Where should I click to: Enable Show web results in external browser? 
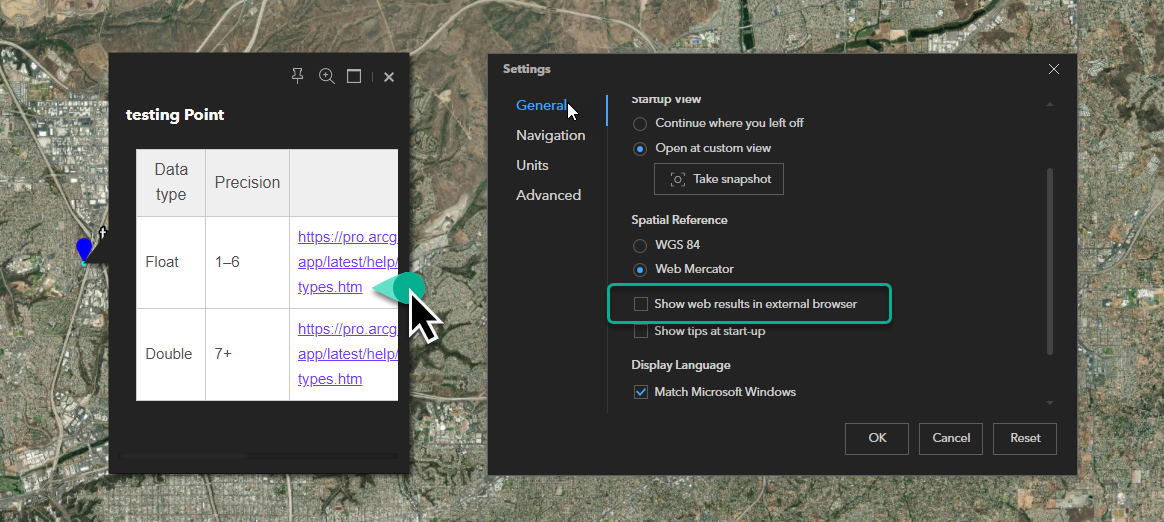point(641,304)
